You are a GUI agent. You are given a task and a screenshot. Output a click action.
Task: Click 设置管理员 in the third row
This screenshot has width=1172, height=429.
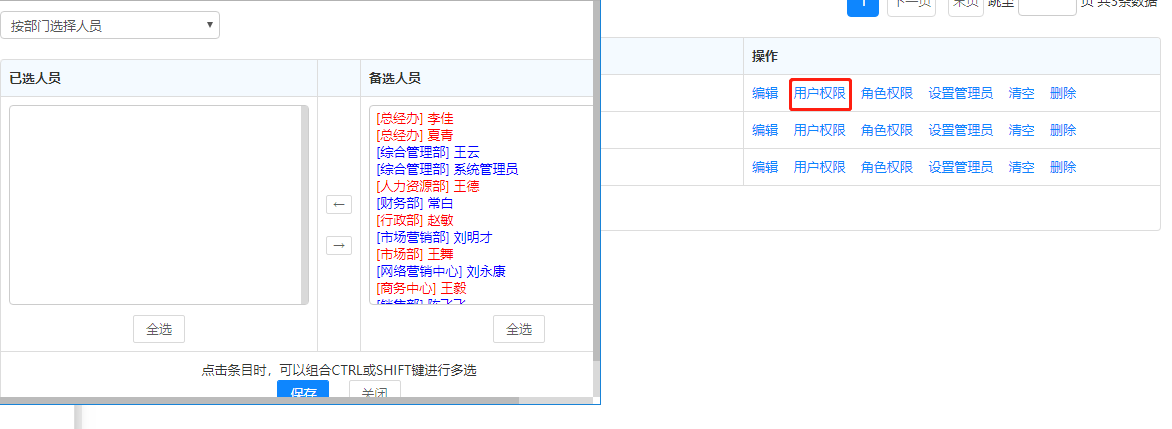(x=960, y=167)
